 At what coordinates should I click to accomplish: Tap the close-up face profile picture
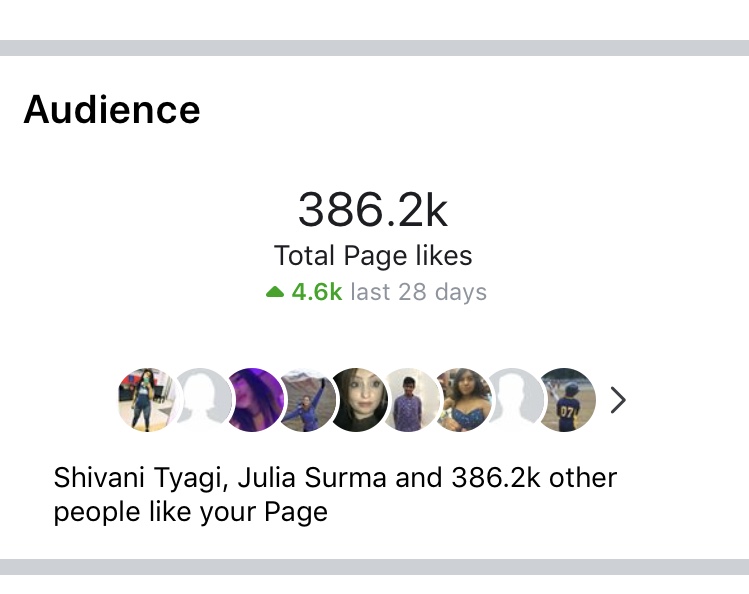click(x=359, y=400)
